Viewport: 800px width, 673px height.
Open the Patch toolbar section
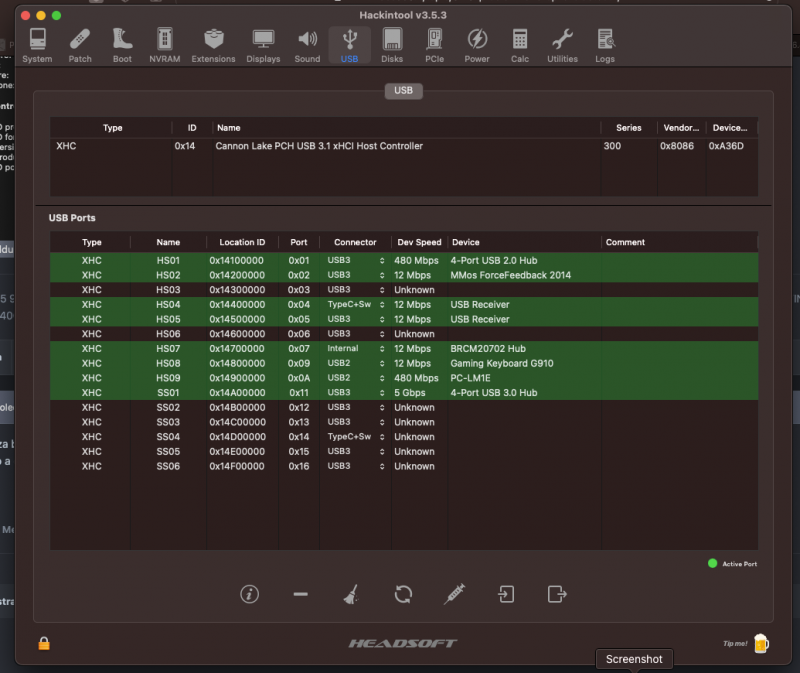point(80,45)
